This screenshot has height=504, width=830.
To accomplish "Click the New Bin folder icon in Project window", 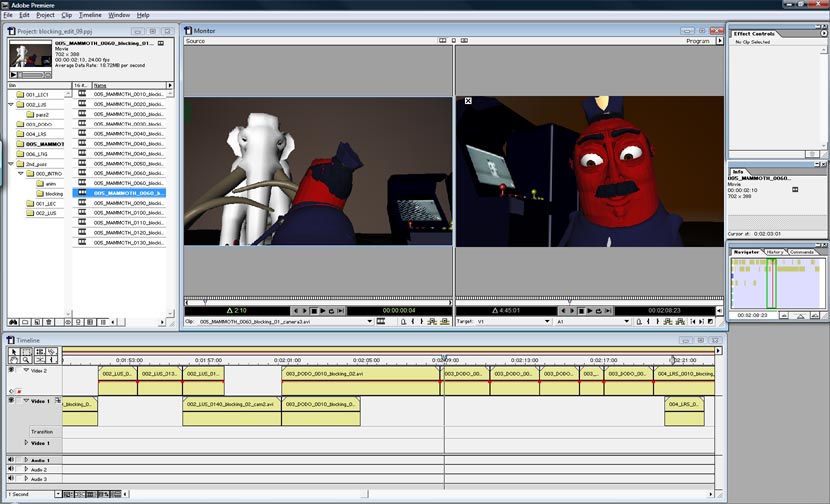I will coord(25,322).
